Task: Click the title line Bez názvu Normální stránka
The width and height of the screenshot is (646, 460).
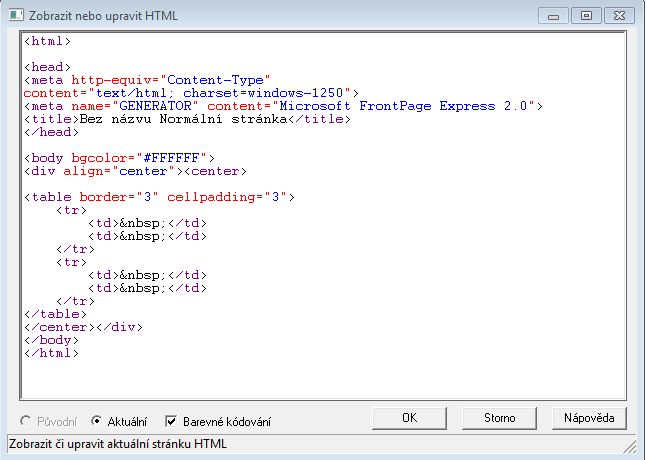Action: [187, 119]
